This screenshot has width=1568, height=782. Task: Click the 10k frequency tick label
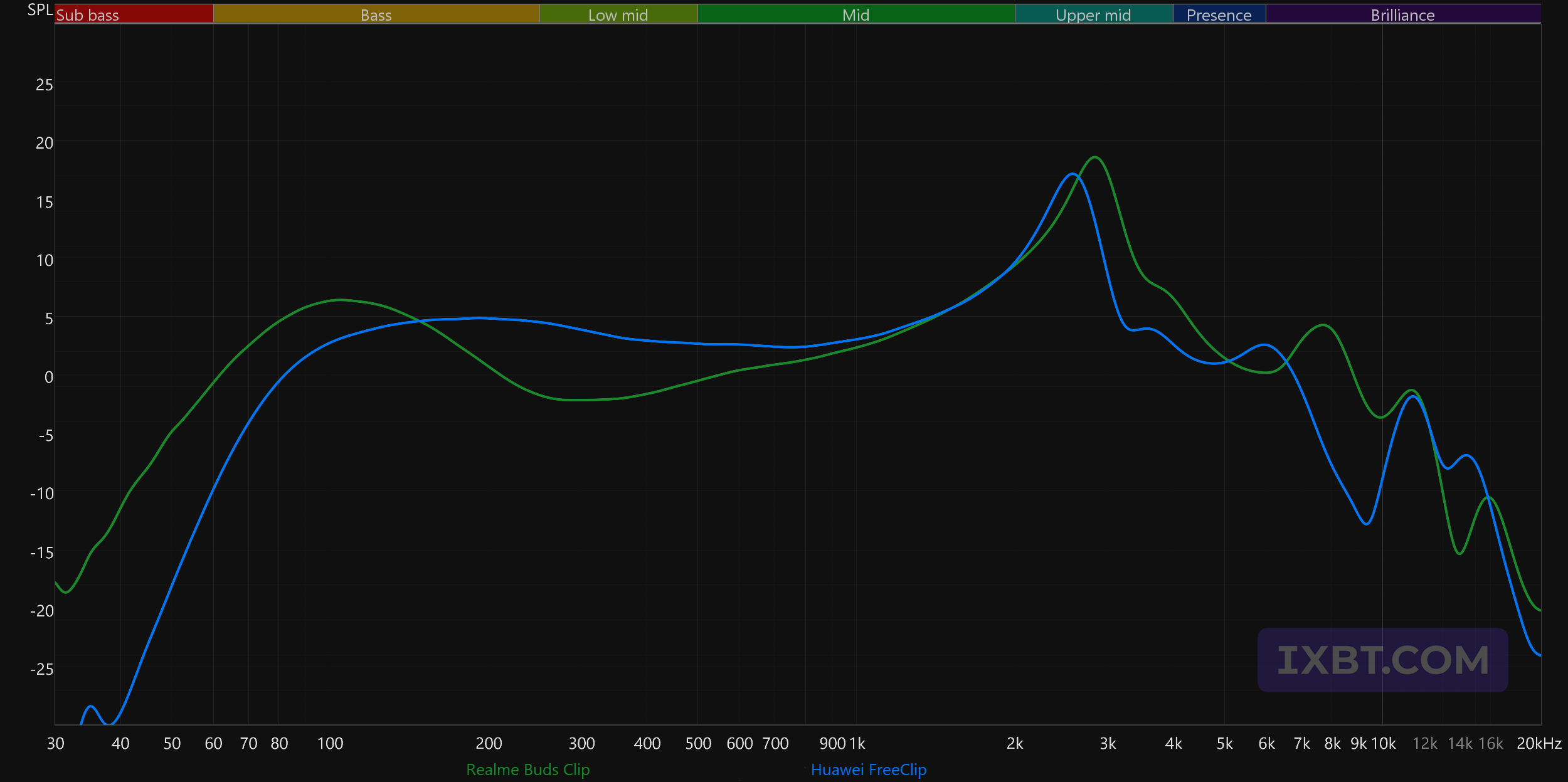pos(1384,744)
